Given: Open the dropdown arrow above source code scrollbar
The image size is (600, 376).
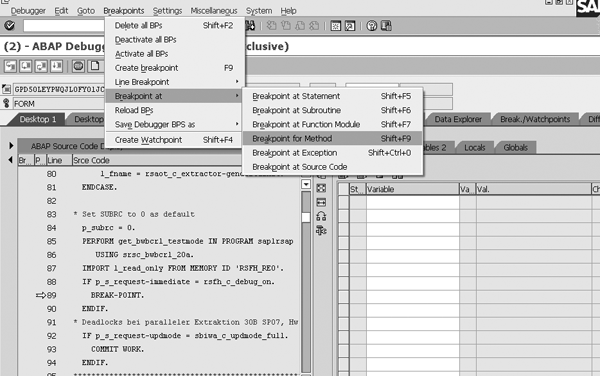Looking at the screenshot, I should 306,184.
